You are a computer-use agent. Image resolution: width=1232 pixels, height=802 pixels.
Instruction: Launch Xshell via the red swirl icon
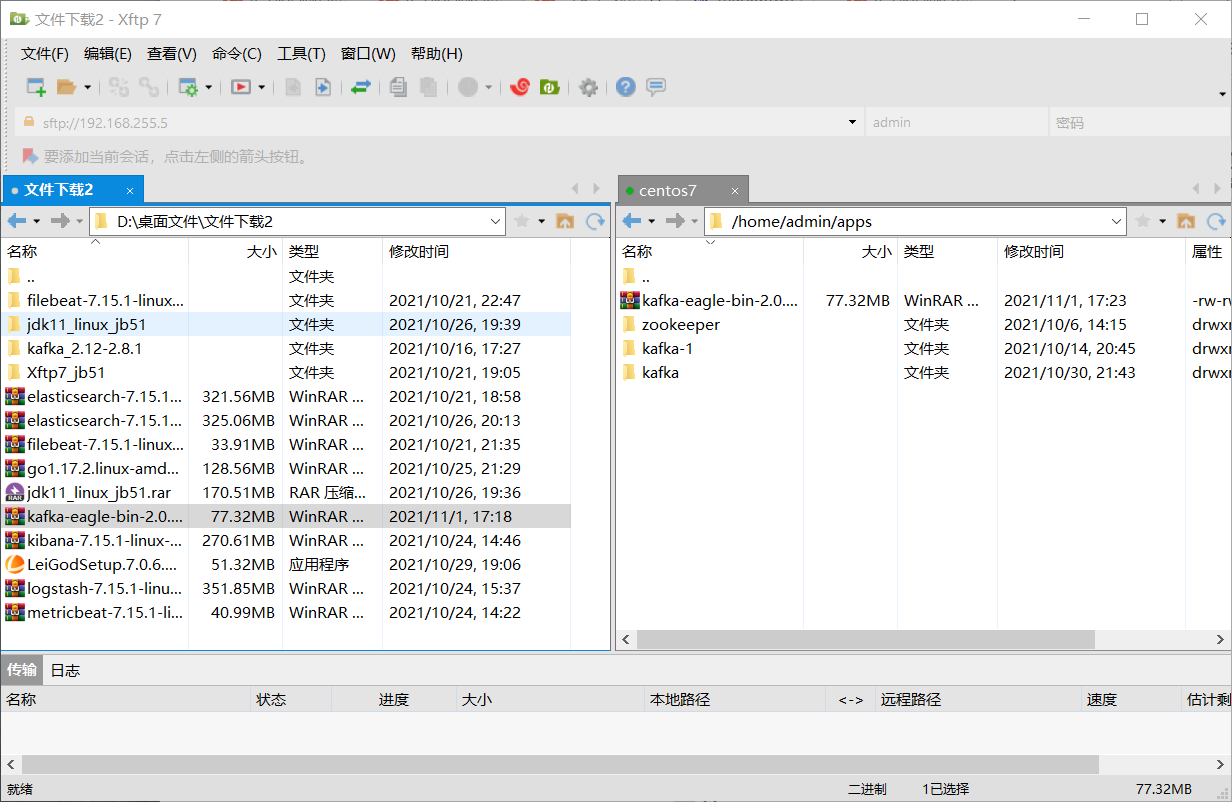pyautogui.click(x=519, y=87)
